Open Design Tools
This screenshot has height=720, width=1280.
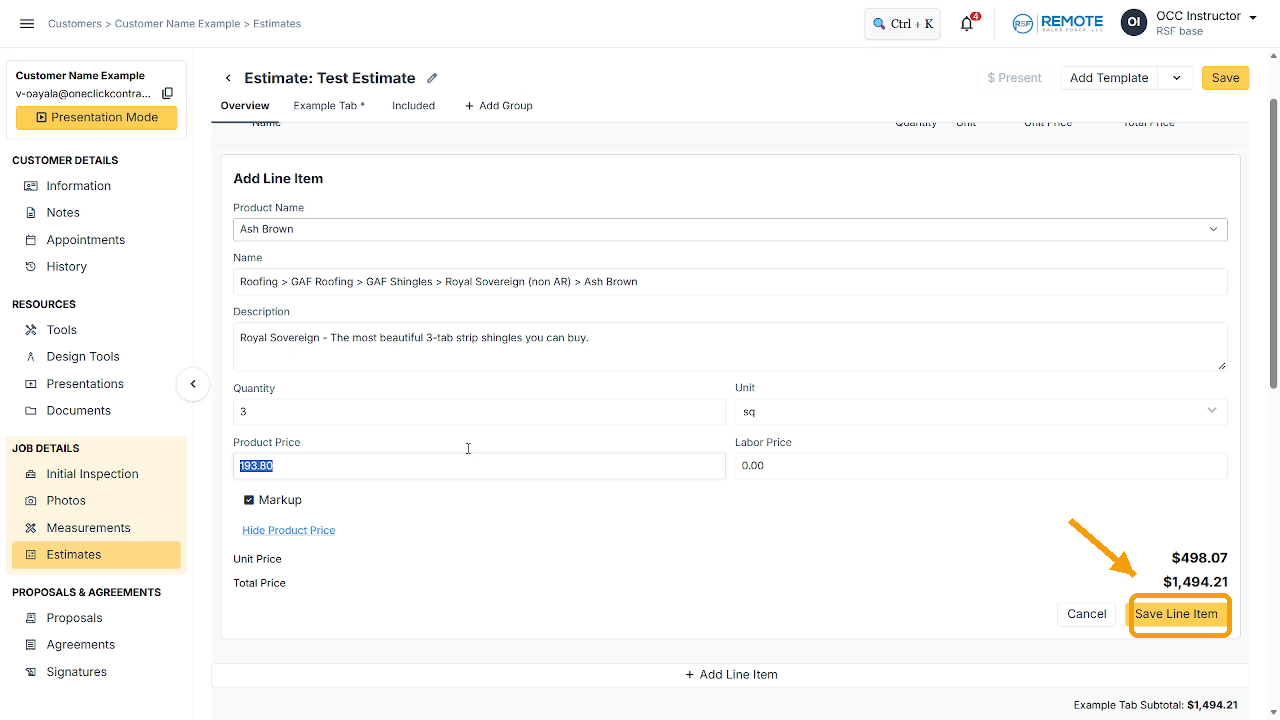83,357
